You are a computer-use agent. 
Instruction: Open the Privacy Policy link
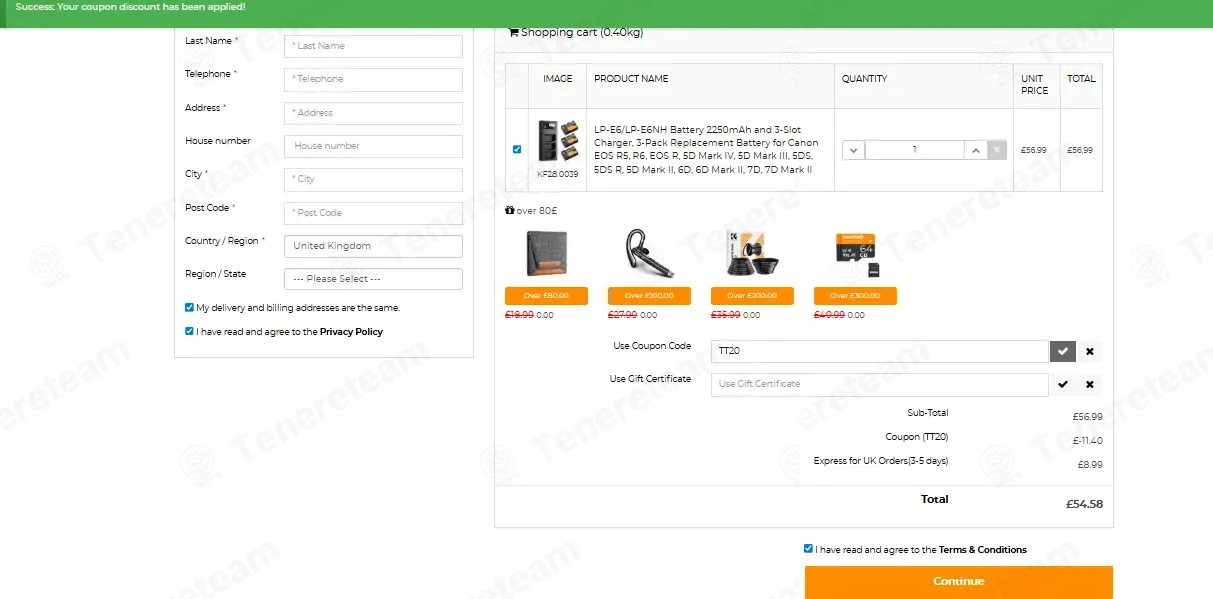[351, 332]
